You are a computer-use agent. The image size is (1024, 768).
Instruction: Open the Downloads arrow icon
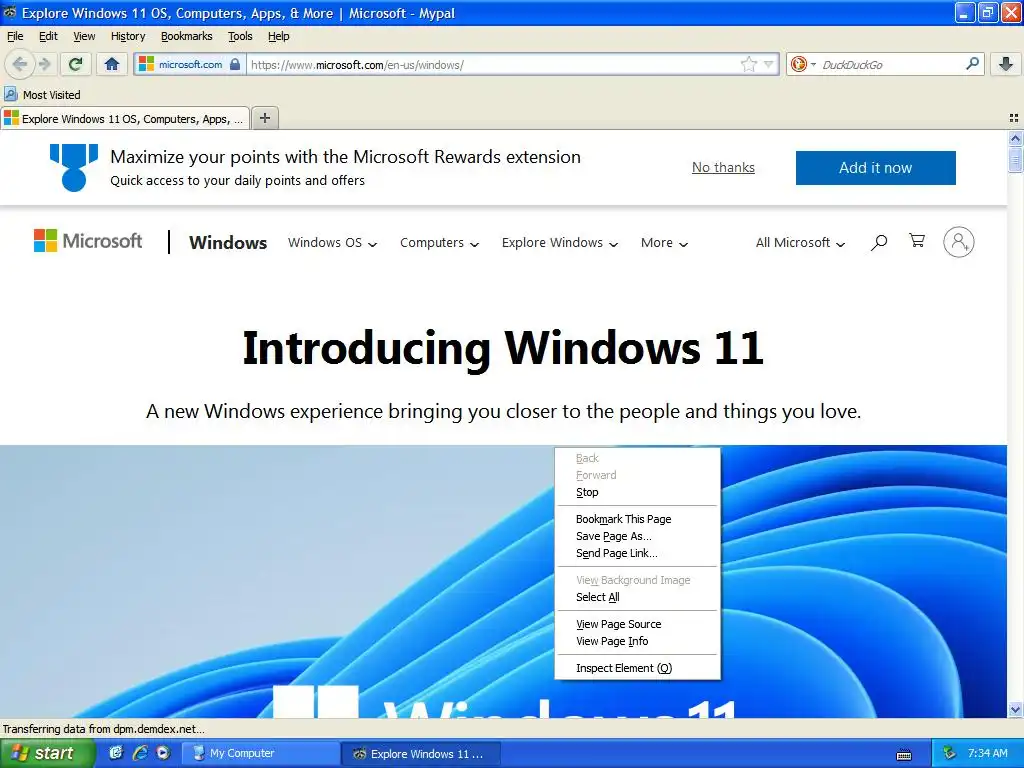pyautogui.click(x=1006, y=63)
